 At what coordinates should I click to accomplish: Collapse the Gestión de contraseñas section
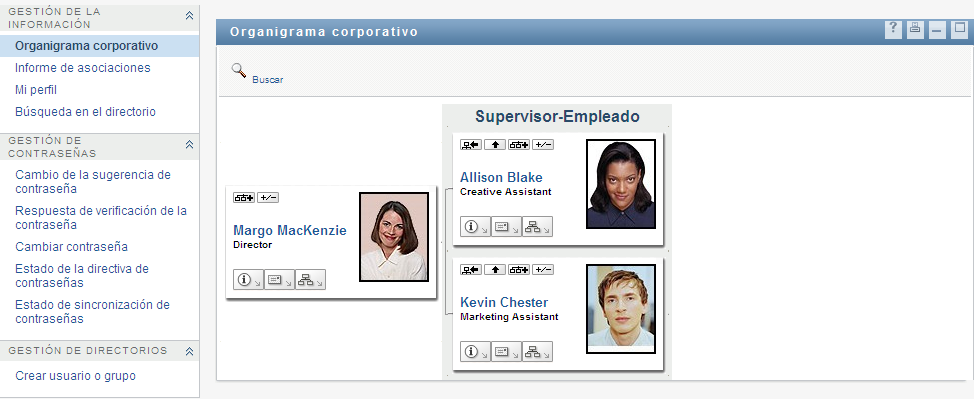pos(189,145)
